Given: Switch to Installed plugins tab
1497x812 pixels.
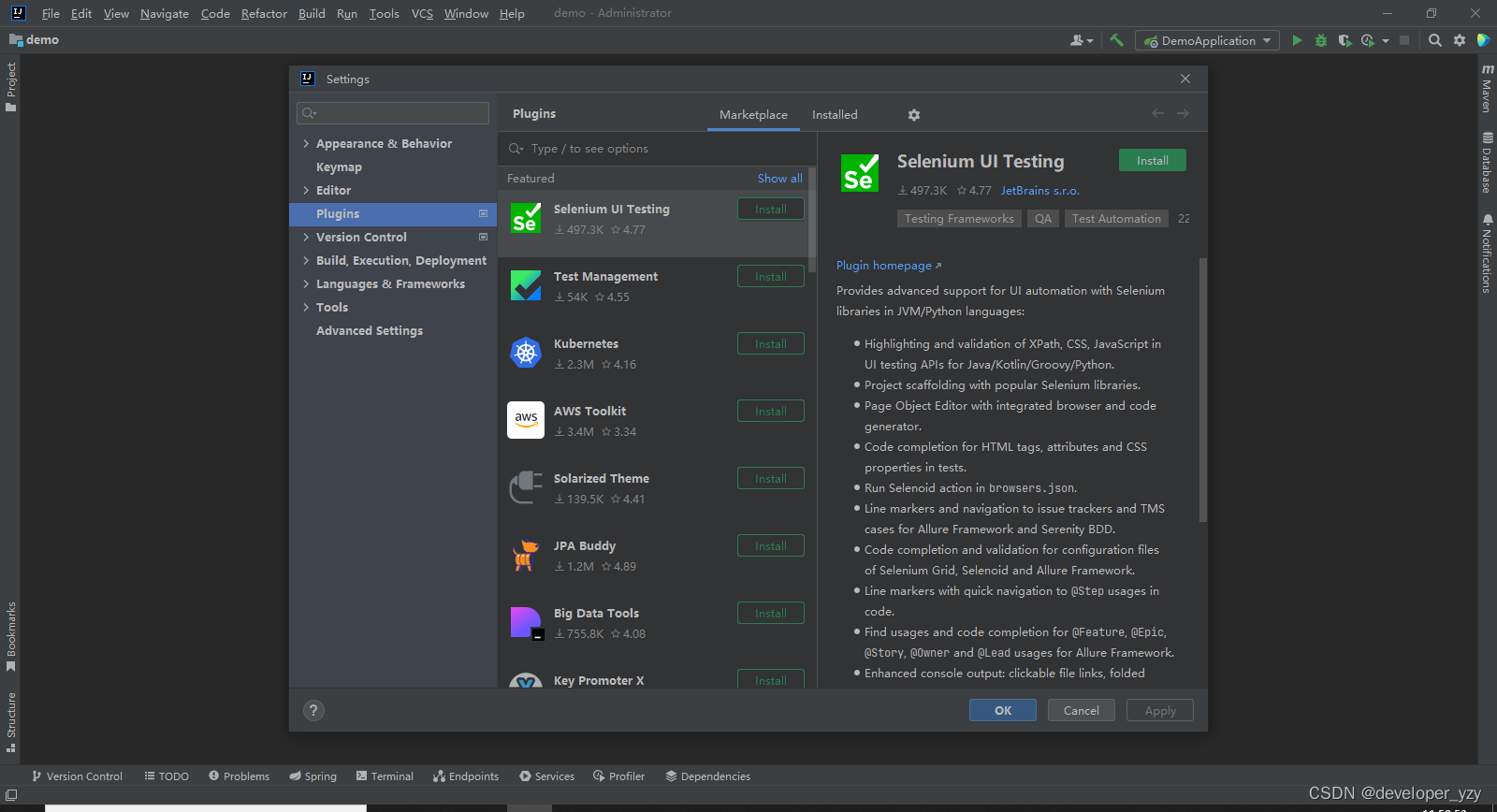Looking at the screenshot, I should pyautogui.click(x=835, y=115).
